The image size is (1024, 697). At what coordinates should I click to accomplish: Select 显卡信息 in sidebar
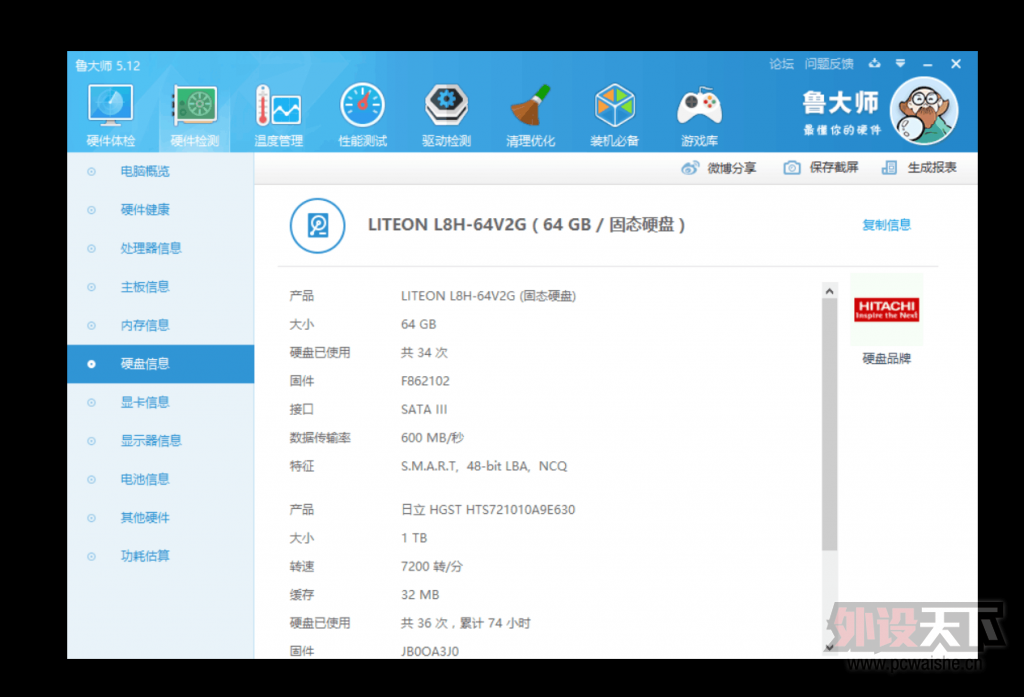[x=161, y=402]
